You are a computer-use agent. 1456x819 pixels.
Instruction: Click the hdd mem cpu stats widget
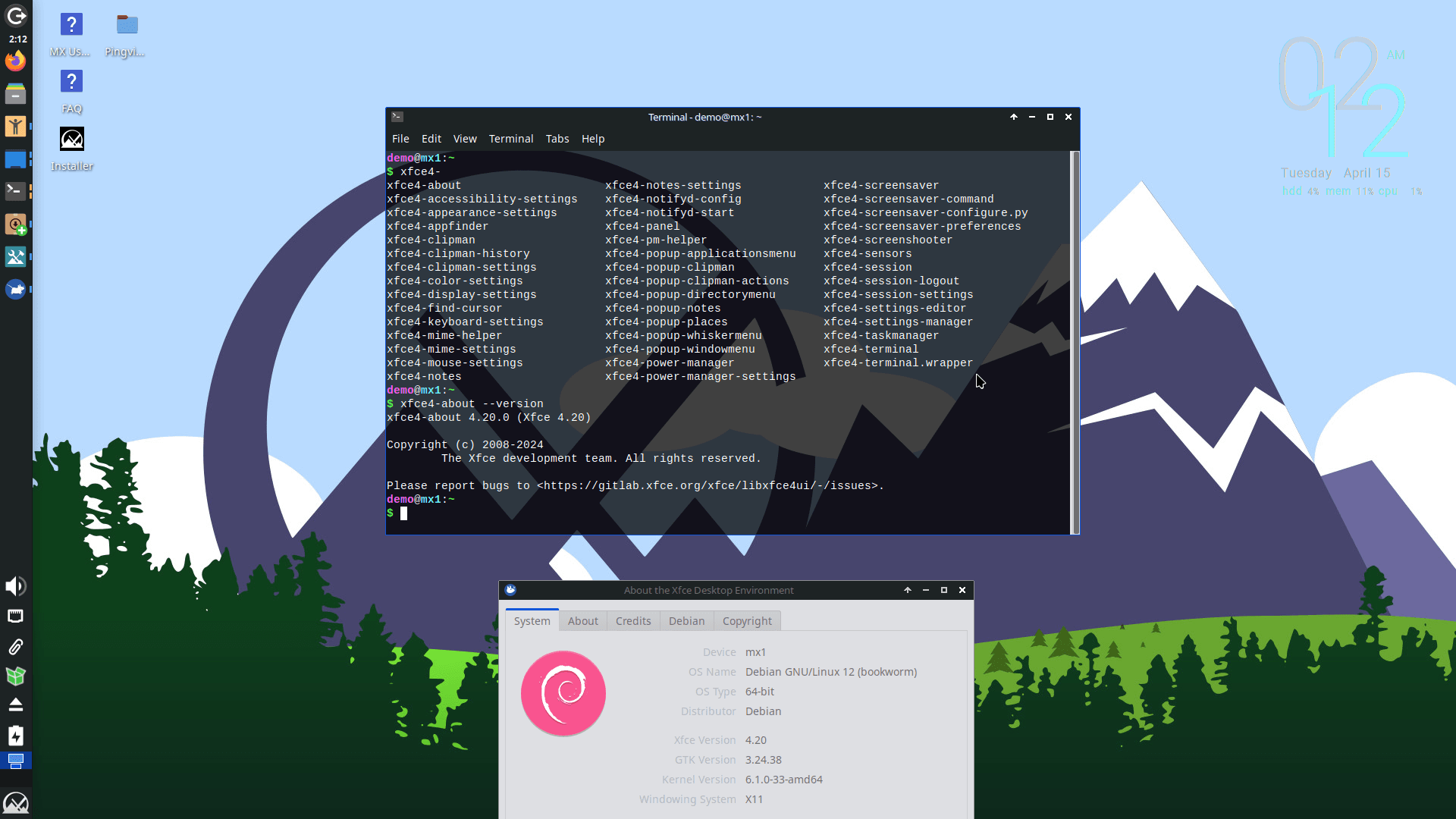tap(1351, 191)
